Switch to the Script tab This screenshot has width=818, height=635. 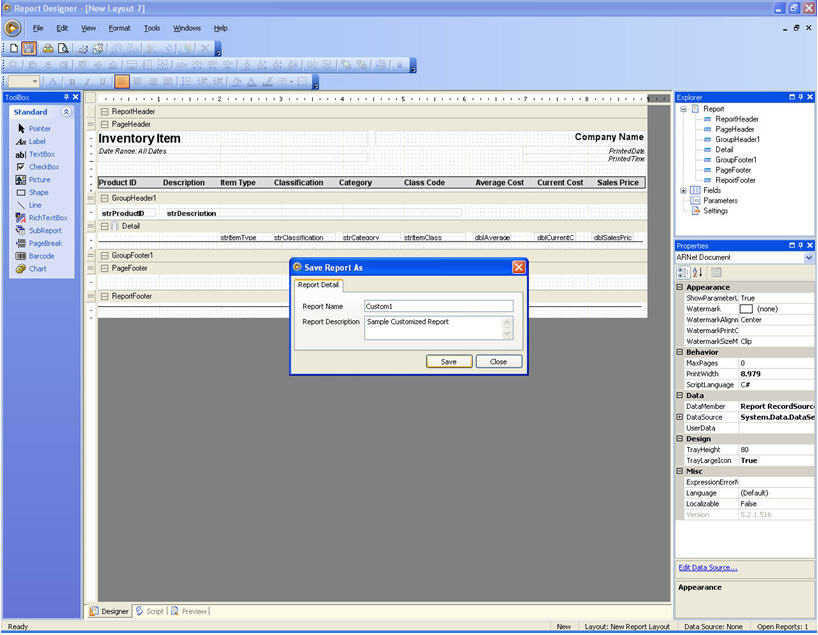(x=149, y=611)
